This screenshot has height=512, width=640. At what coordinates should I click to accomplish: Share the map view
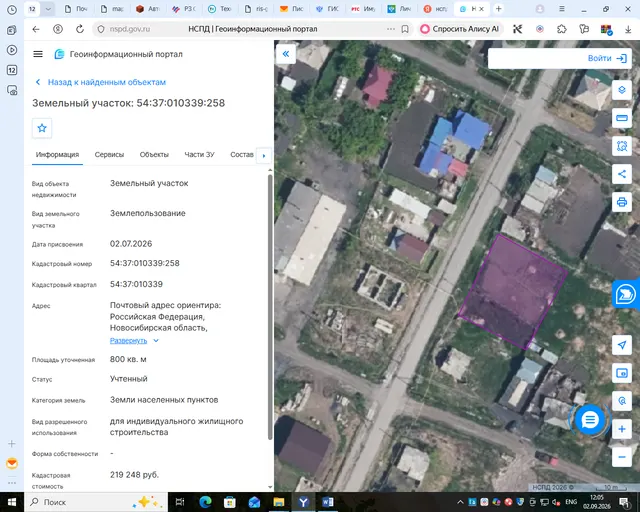click(622, 174)
